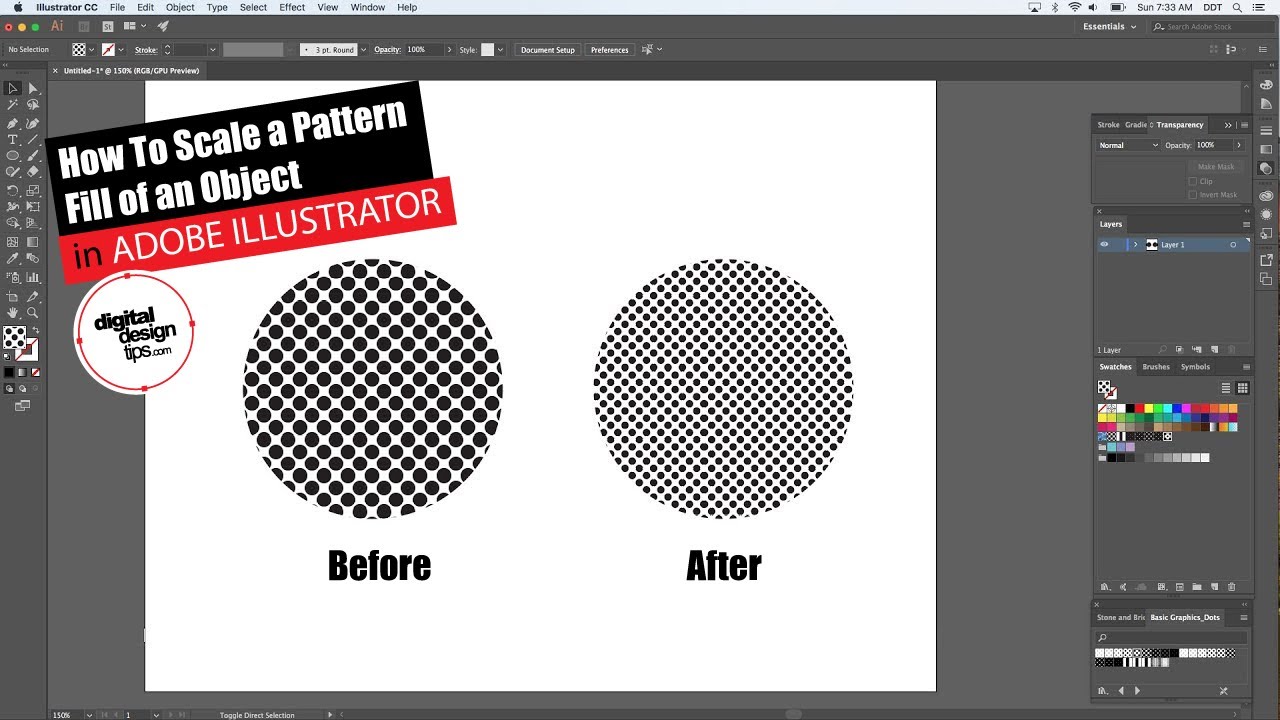Click the Delete Swatch trash icon
The width and height of the screenshot is (1280, 720).
[x=1231, y=587]
